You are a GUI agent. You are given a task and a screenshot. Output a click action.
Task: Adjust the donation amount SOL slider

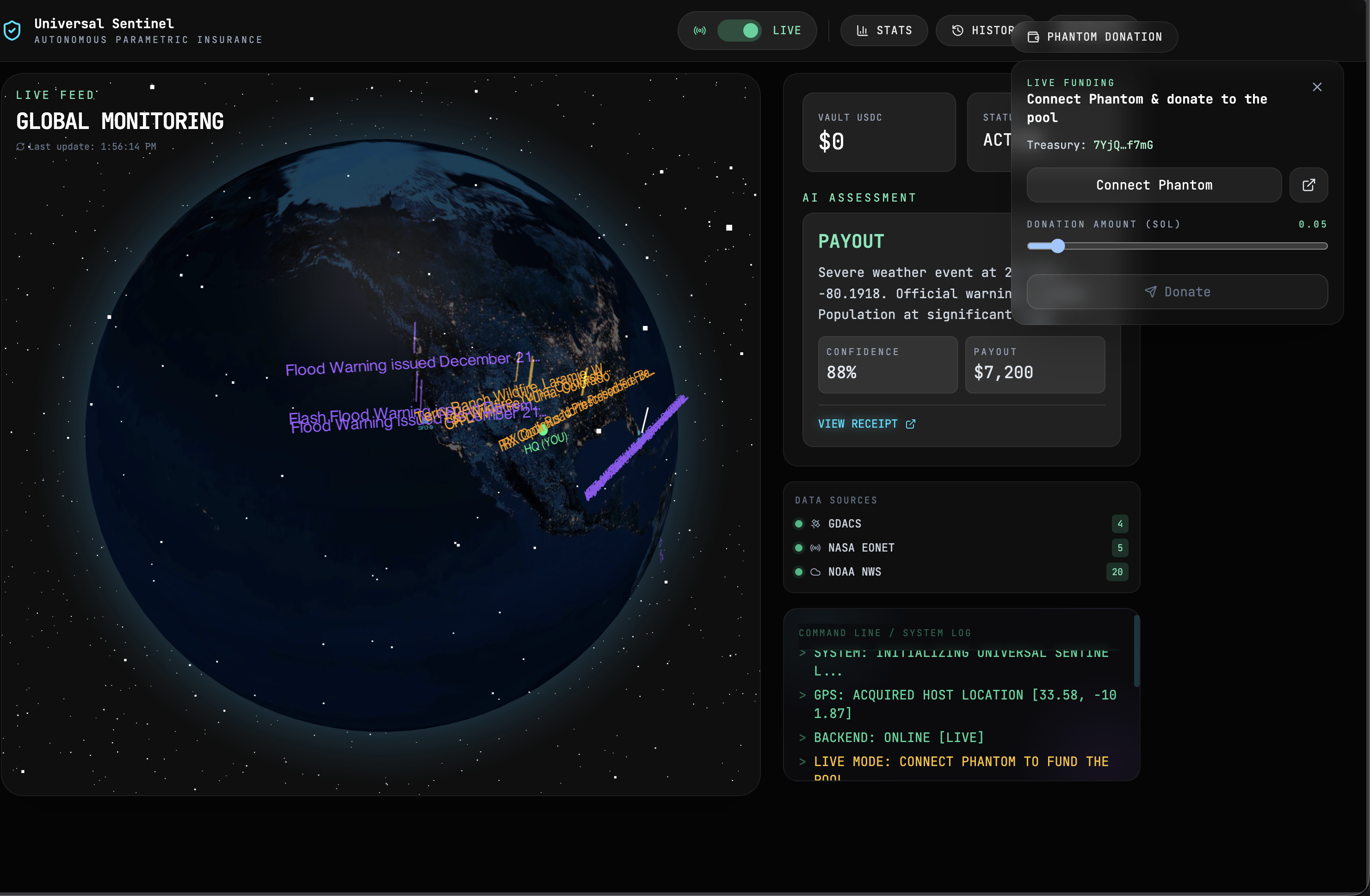pyautogui.click(x=1057, y=246)
